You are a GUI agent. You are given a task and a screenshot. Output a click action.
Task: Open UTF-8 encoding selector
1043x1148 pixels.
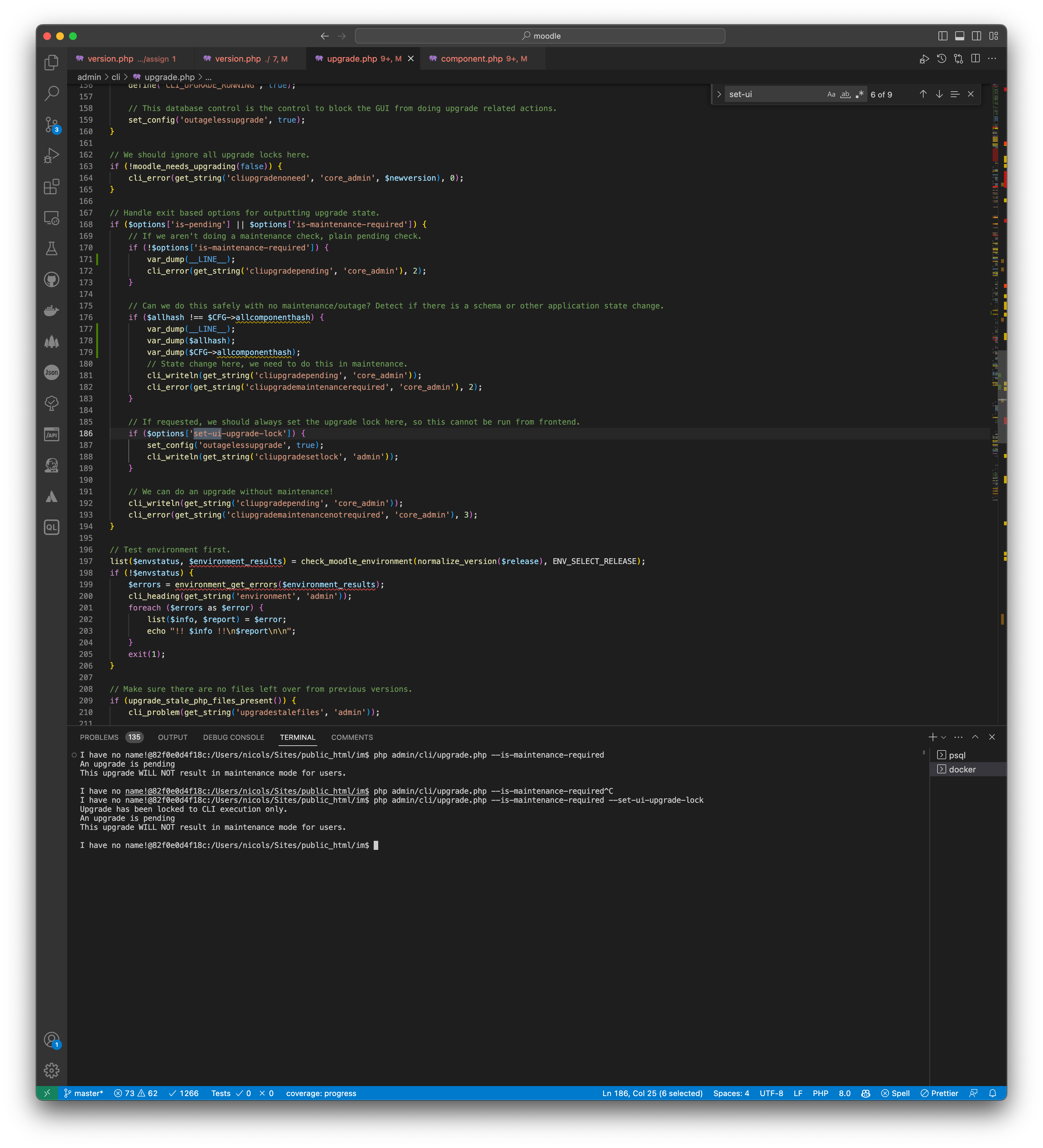(771, 1093)
